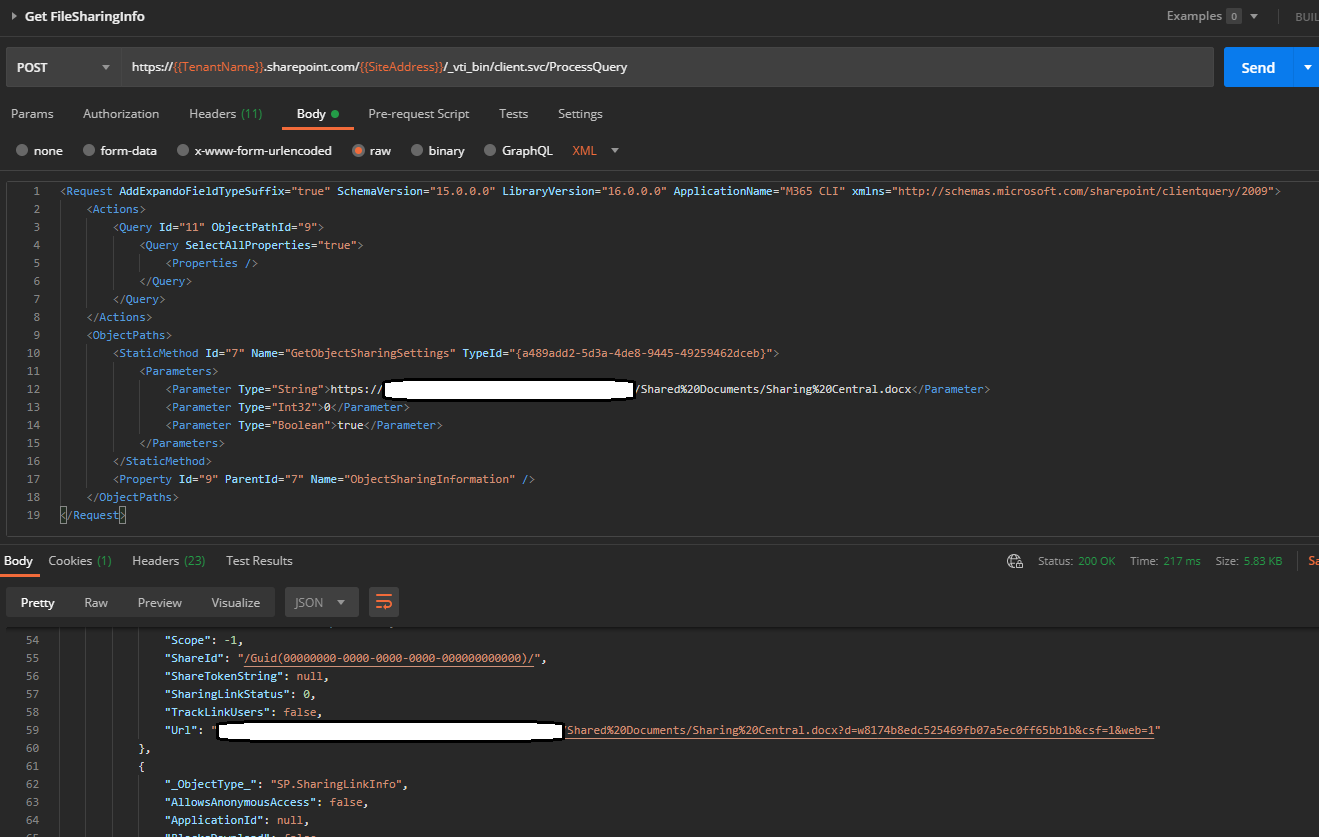1319x837 pixels.
Task: Click the Send button
Action: (x=1257, y=66)
